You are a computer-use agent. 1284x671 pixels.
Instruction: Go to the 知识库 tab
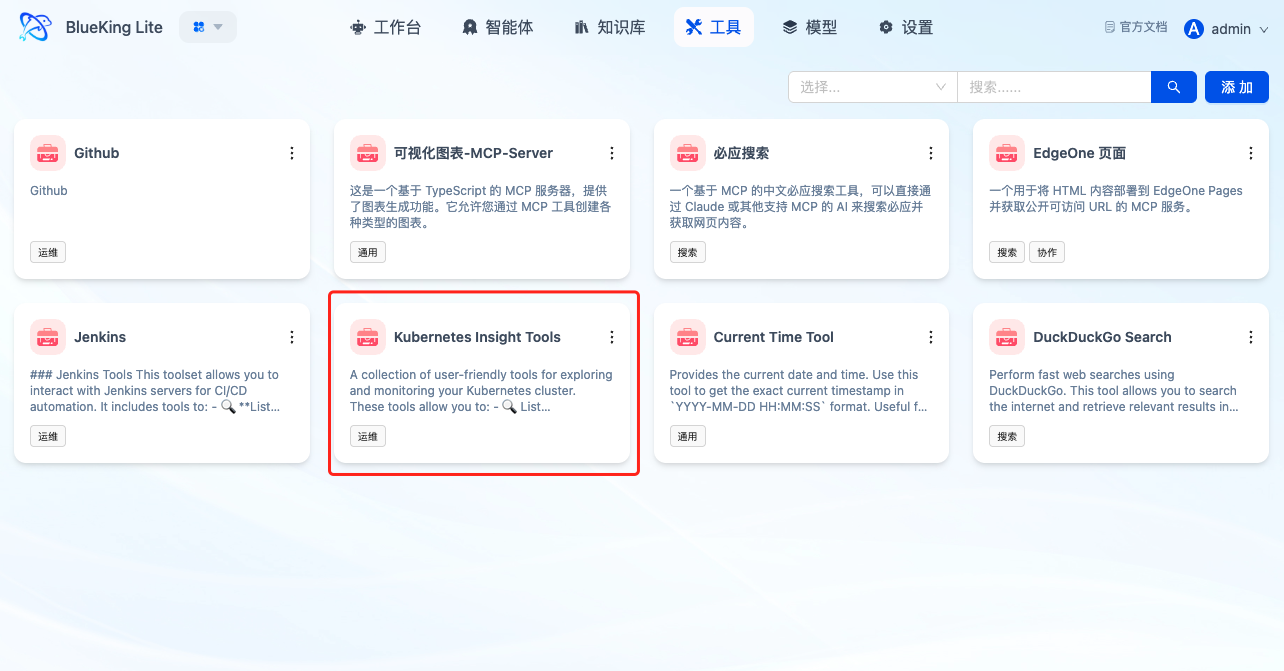pos(610,28)
